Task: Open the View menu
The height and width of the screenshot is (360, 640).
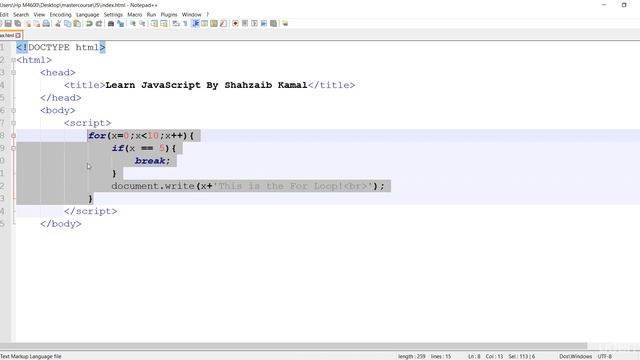Action: point(39,14)
